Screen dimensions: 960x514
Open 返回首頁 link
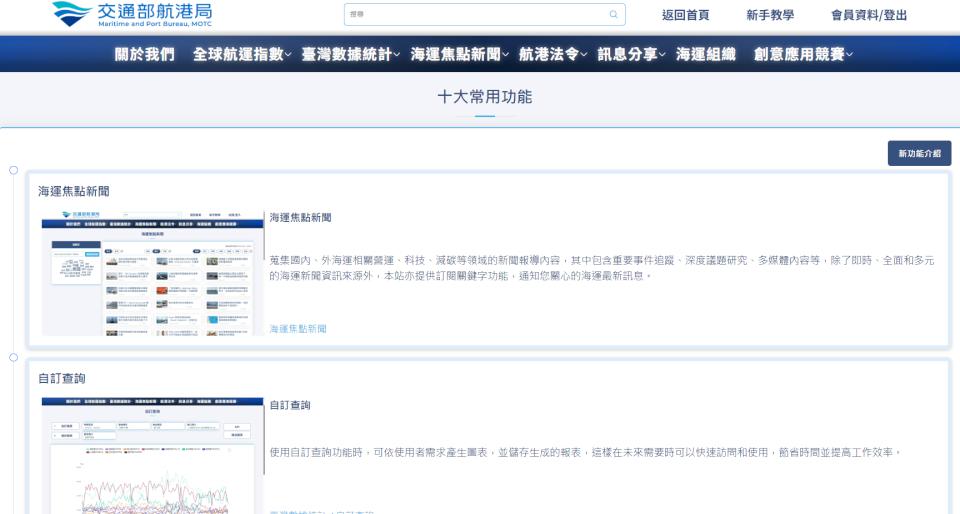click(x=685, y=15)
